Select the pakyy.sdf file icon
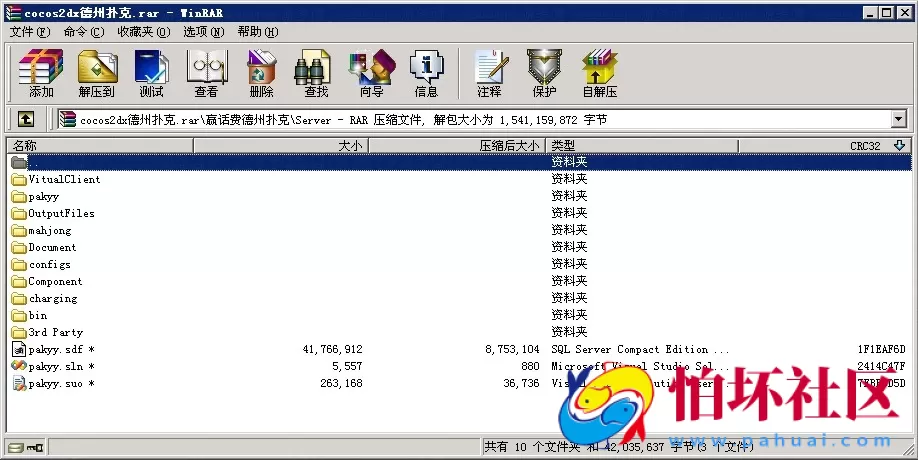Image resolution: width=918 pixels, height=460 pixels. tap(19, 349)
